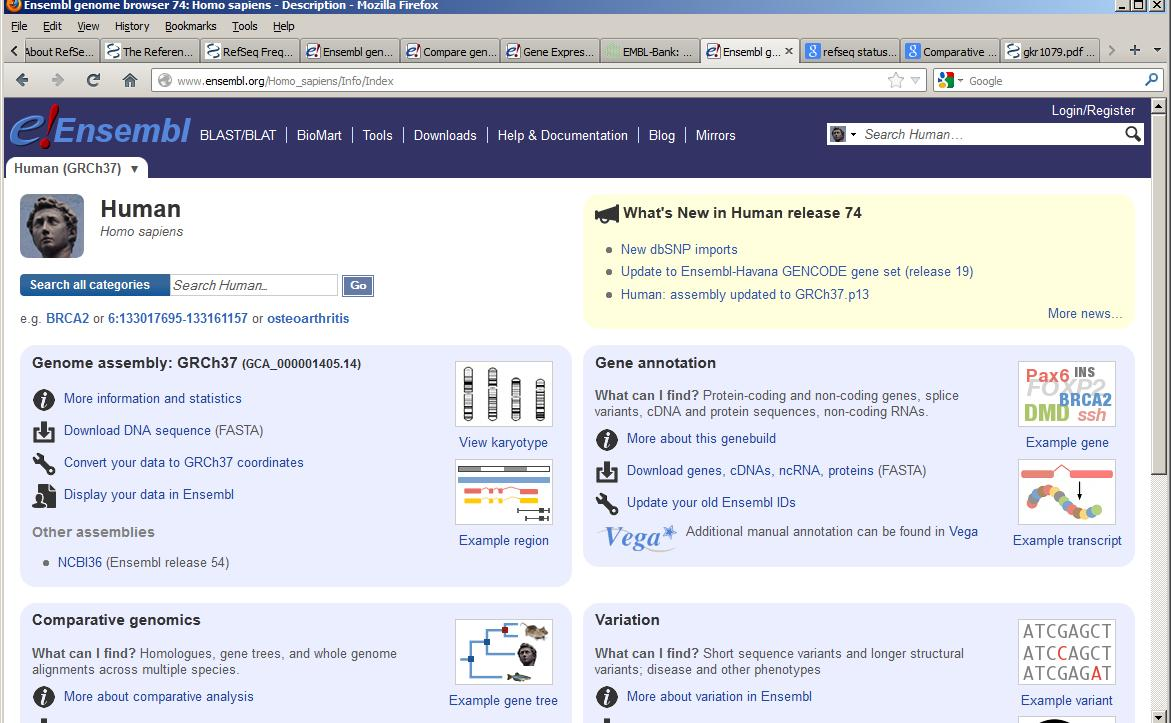
Task: Open the View karyotype thumbnail image
Action: [504, 394]
